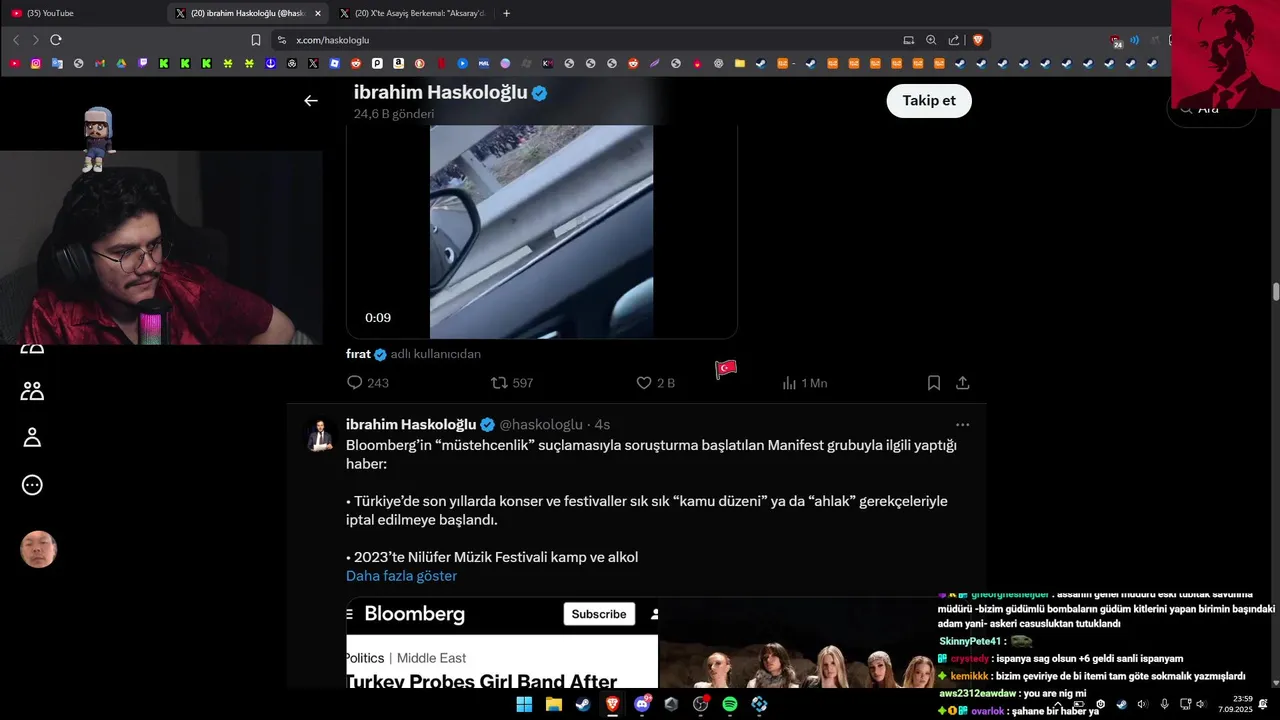This screenshot has height=720, width=1280.
Task: Click @haskologlu handle on the post
Action: tap(541, 425)
